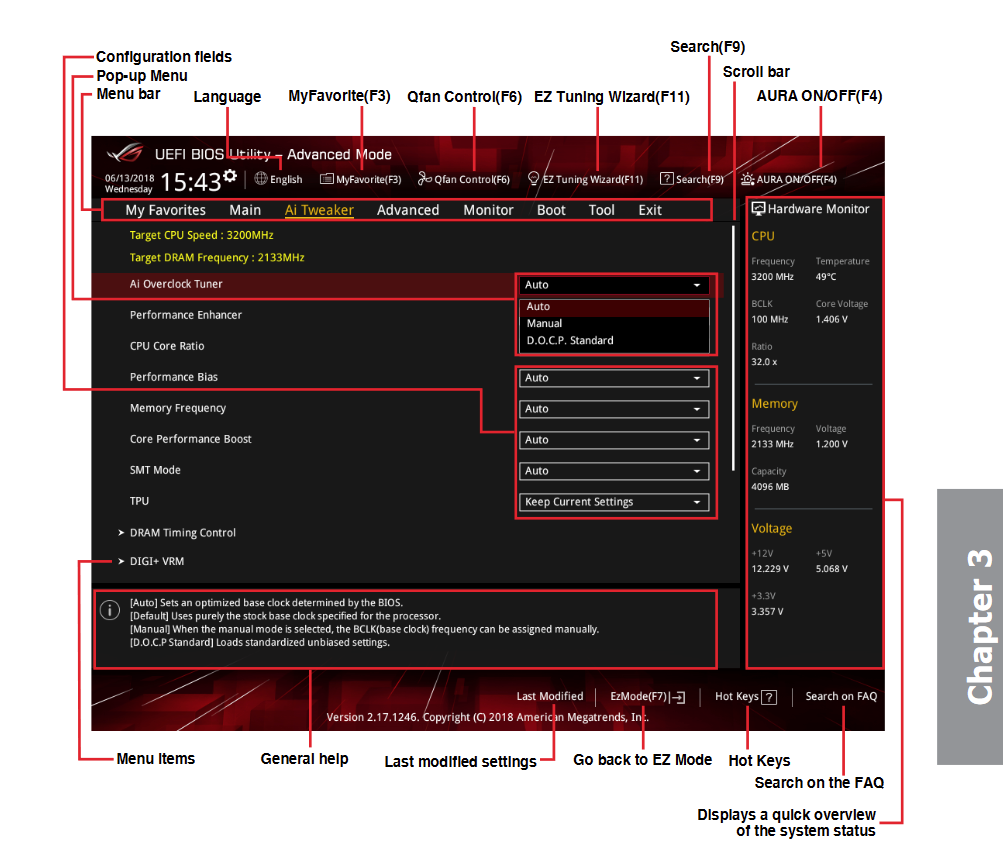The height and width of the screenshot is (850, 1003).
Task: Select the CPU Core Ratio item
Action: coord(167,346)
